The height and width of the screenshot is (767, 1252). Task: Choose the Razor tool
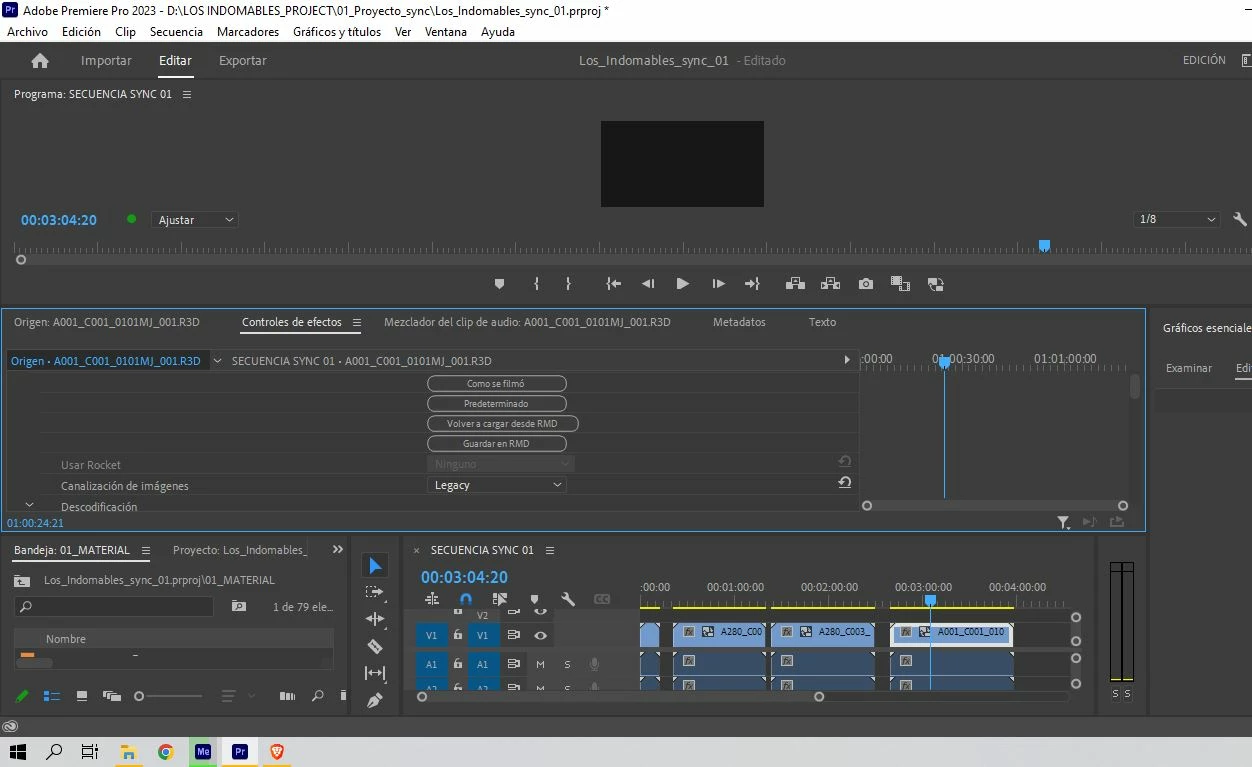click(375, 646)
